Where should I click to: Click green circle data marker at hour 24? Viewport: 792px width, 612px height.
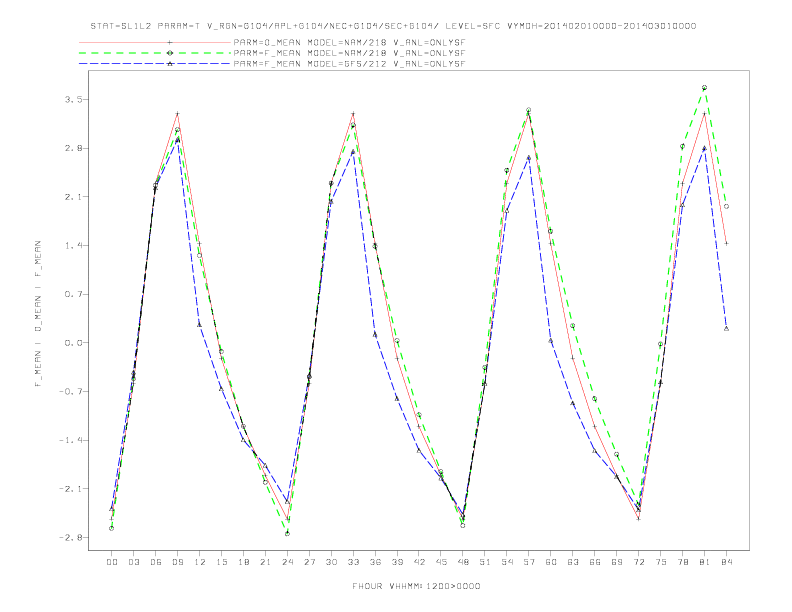(x=287, y=533)
